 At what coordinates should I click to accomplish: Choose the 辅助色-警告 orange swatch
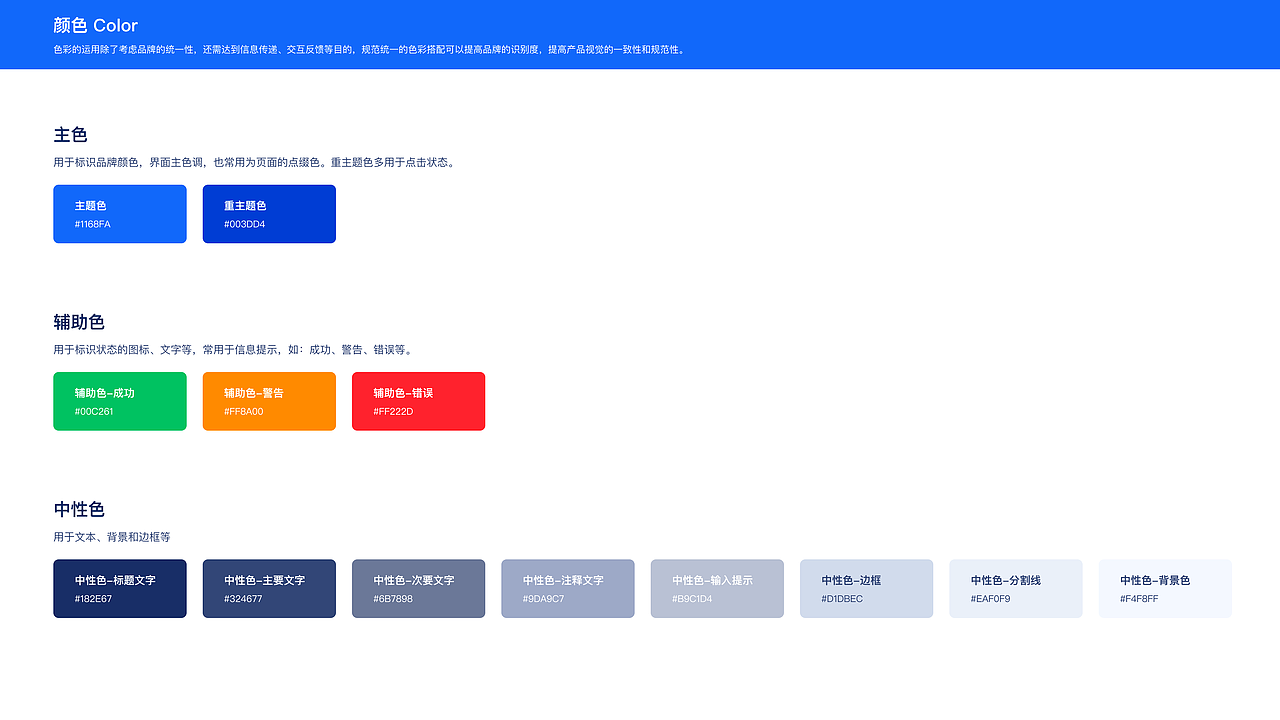(x=269, y=401)
